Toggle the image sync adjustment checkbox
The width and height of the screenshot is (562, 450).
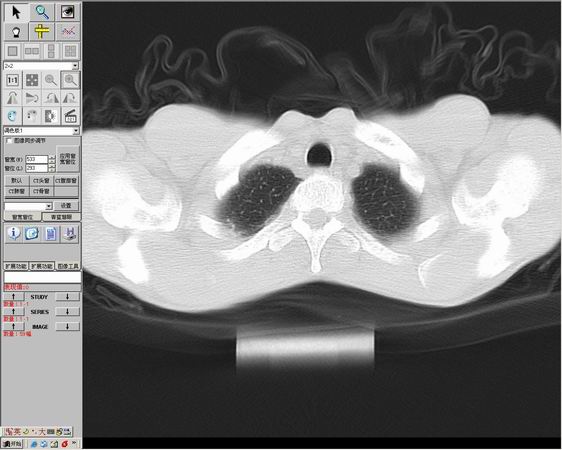[x=9, y=141]
